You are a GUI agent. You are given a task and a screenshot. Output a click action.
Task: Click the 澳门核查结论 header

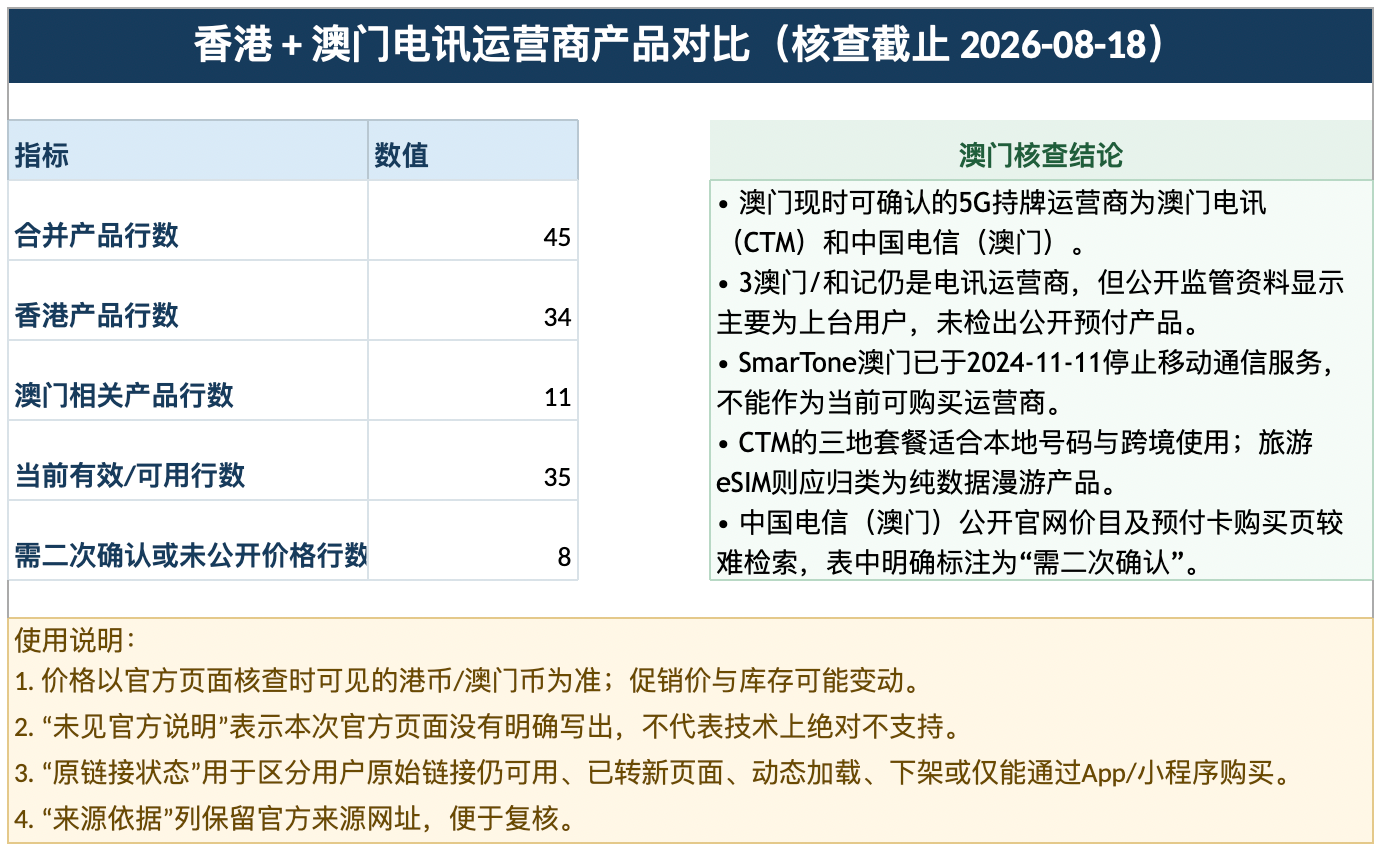point(1041,151)
